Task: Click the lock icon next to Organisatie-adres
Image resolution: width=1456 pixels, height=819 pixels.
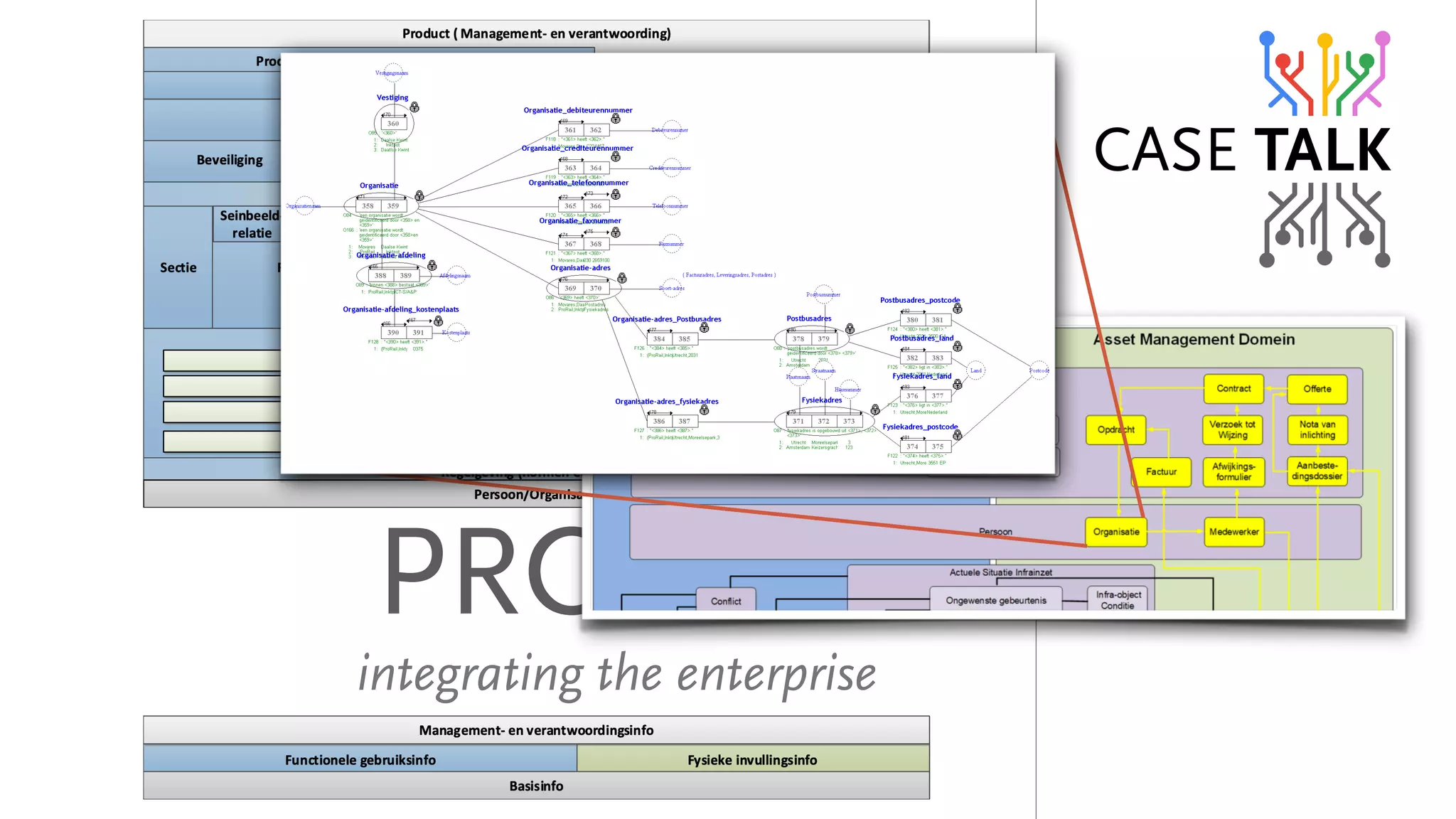Action: tap(622, 278)
